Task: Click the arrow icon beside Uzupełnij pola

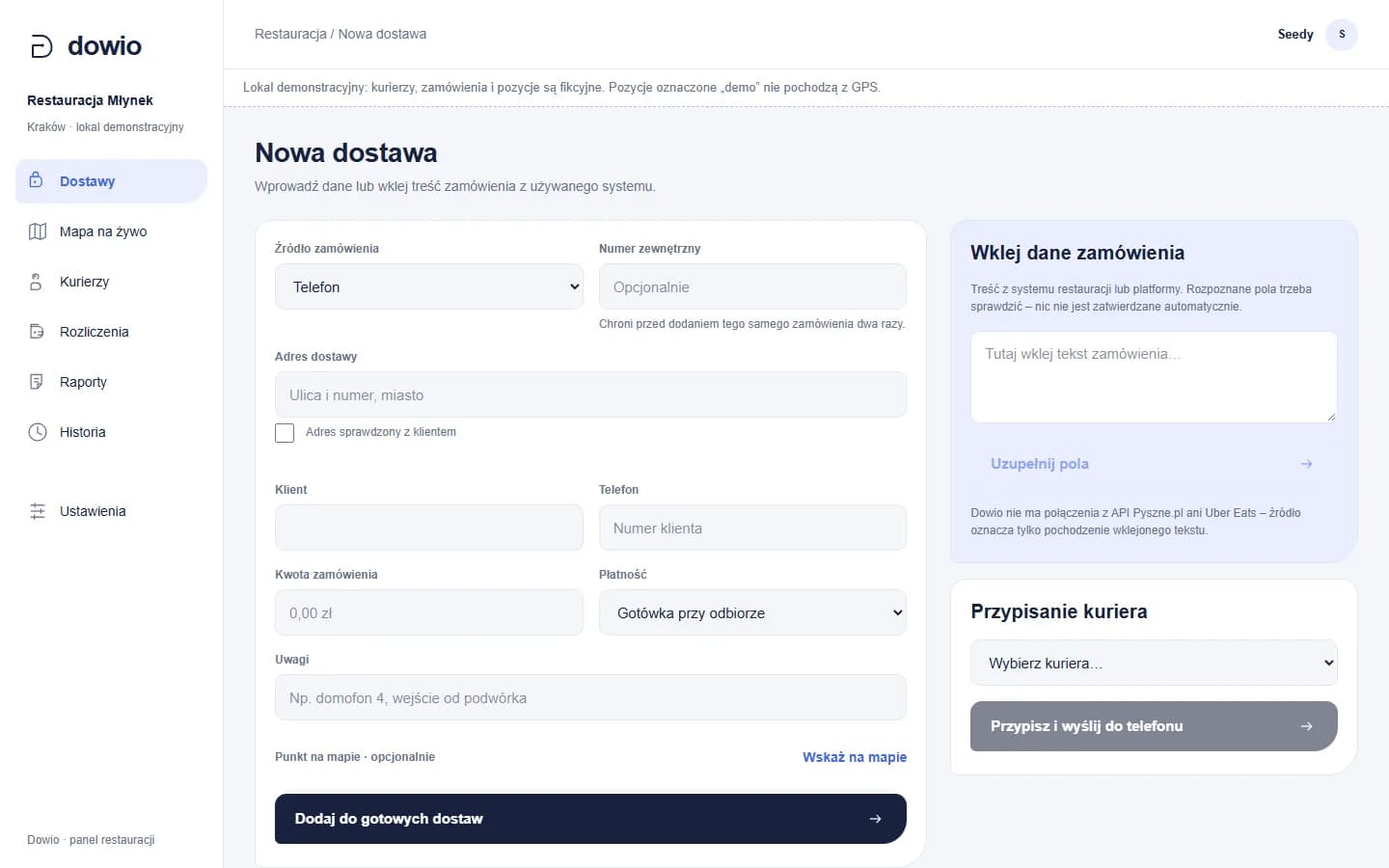Action: pyautogui.click(x=1306, y=464)
